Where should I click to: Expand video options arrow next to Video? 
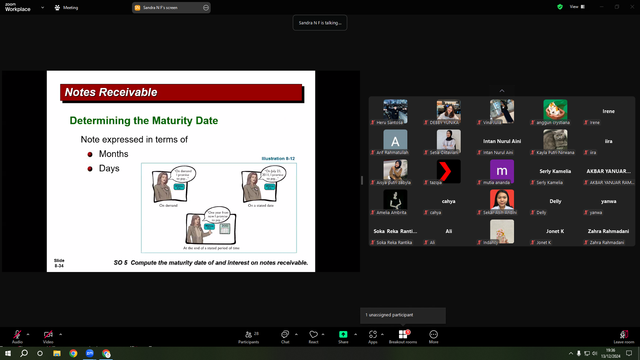pos(60,334)
